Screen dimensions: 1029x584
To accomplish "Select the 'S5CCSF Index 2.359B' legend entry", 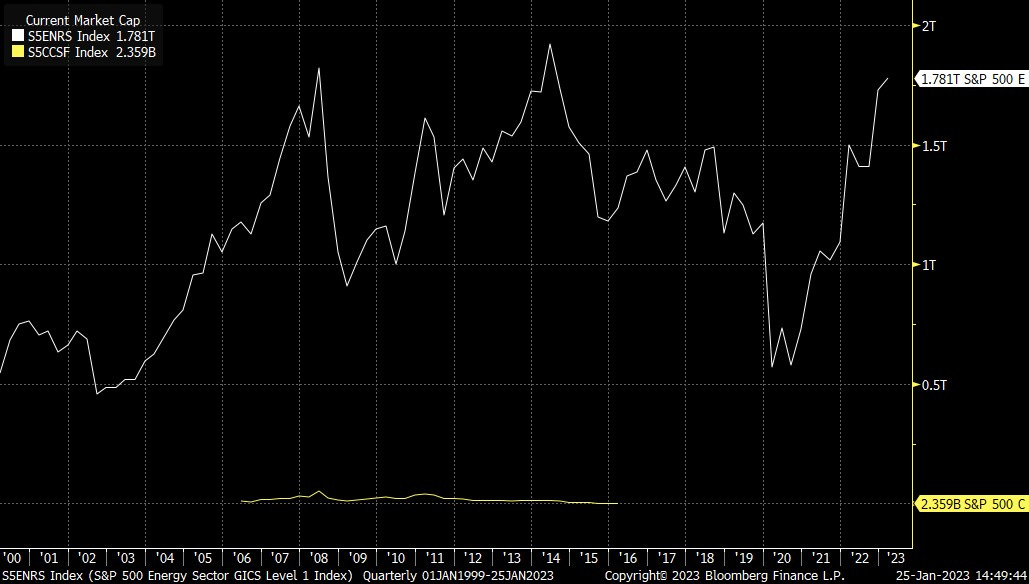I will point(91,52).
